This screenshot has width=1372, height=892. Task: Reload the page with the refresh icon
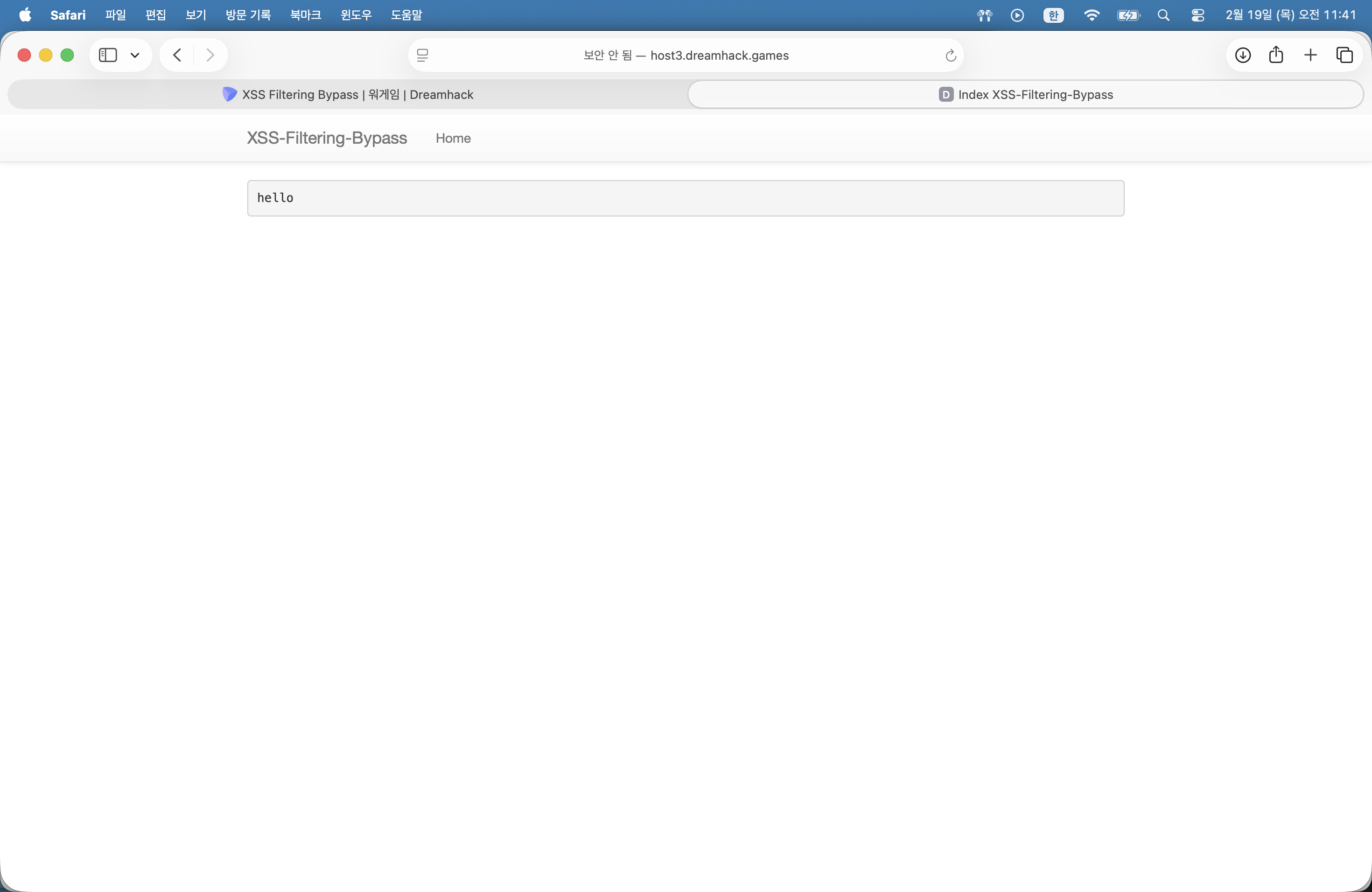point(951,56)
